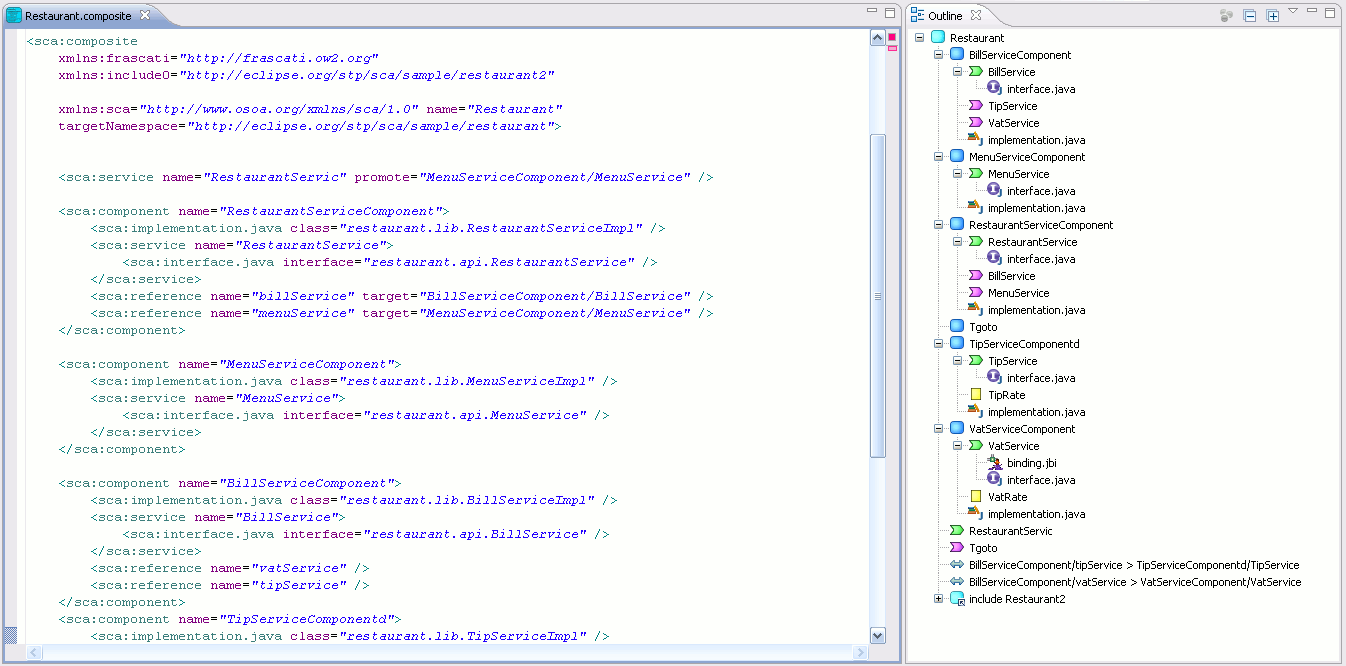The width and height of the screenshot is (1346, 666).
Task: Close the Restaurant.composite editor tab
Action: pyautogui.click(x=144, y=15)
